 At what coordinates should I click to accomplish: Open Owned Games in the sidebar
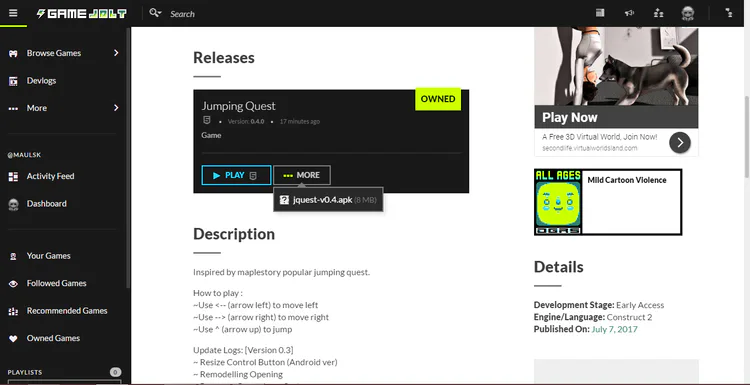click(53, 338)
